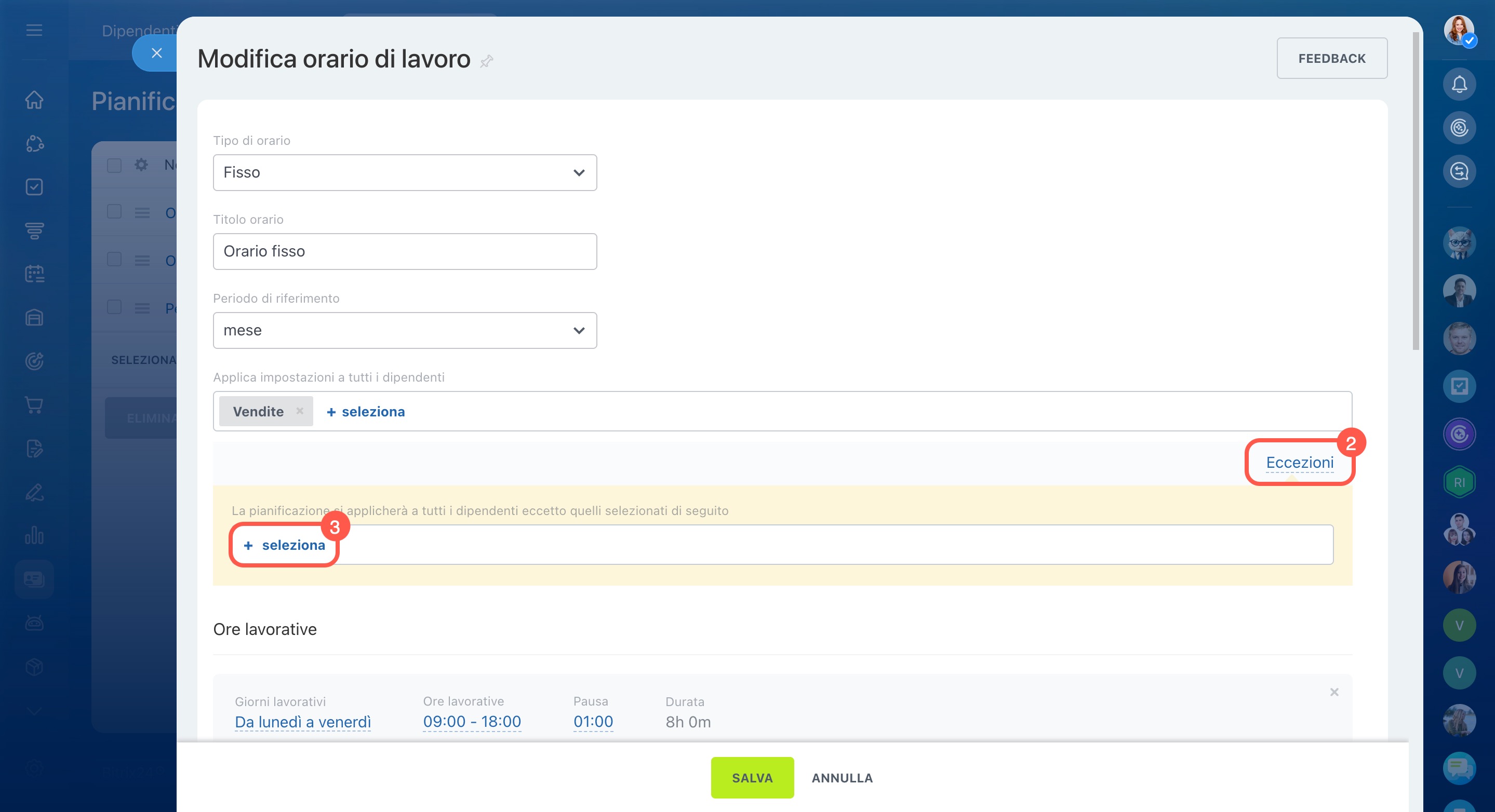Open the Periodo di riferimento dropdown

click(405, 330)
